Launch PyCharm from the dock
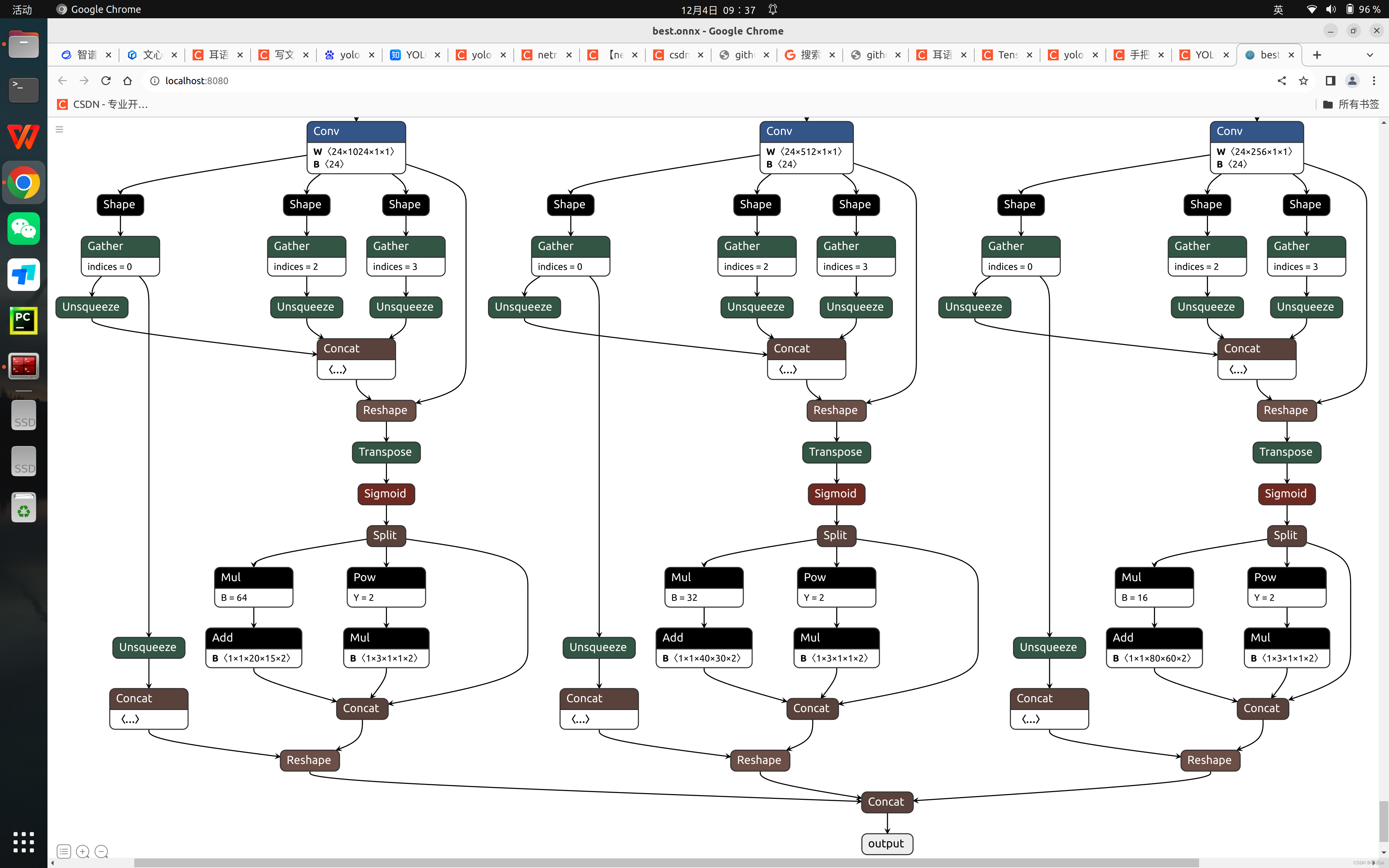The width and height of the screenshot is (1389, 868). (x=23, y=320)
